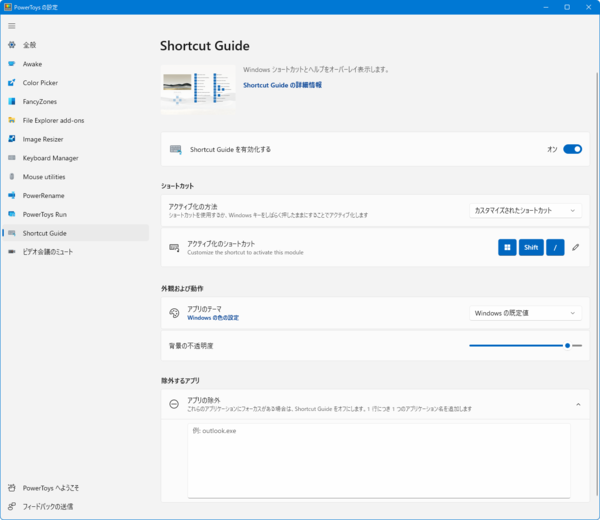Open the Awake settings page

point(32,64)
